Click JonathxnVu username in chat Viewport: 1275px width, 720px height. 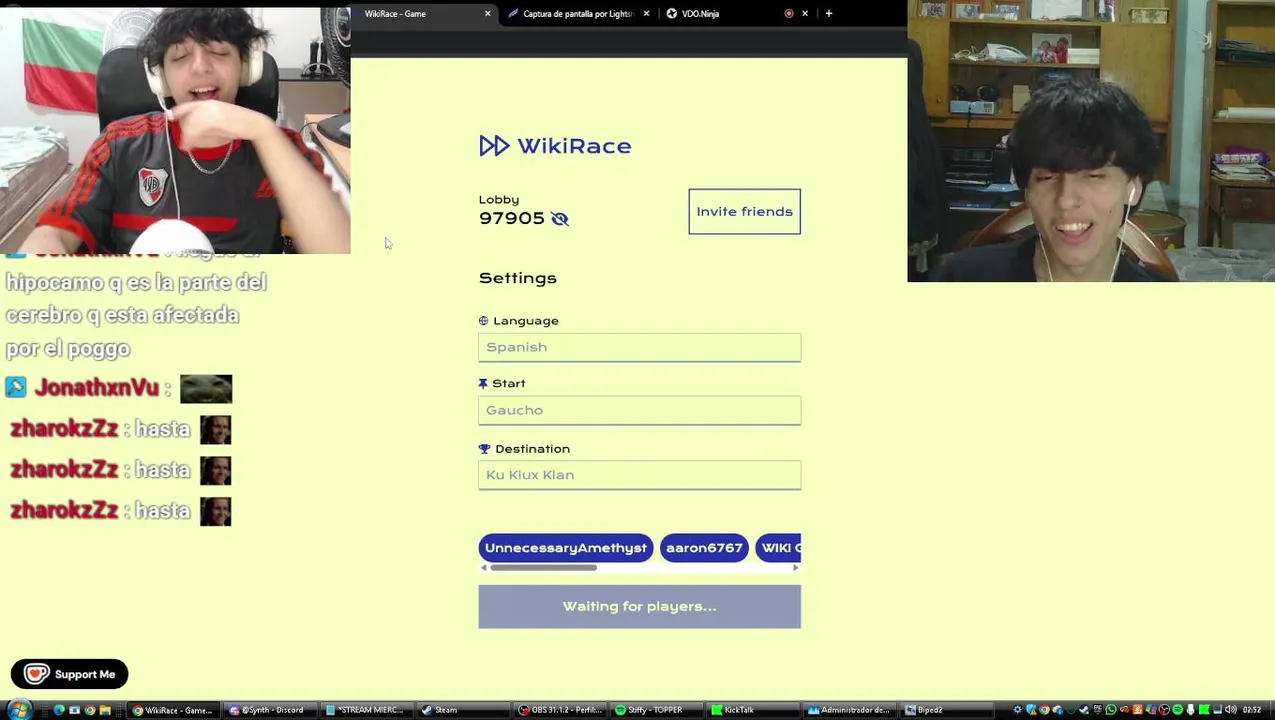pyautogui.click(x=96, y=388)
